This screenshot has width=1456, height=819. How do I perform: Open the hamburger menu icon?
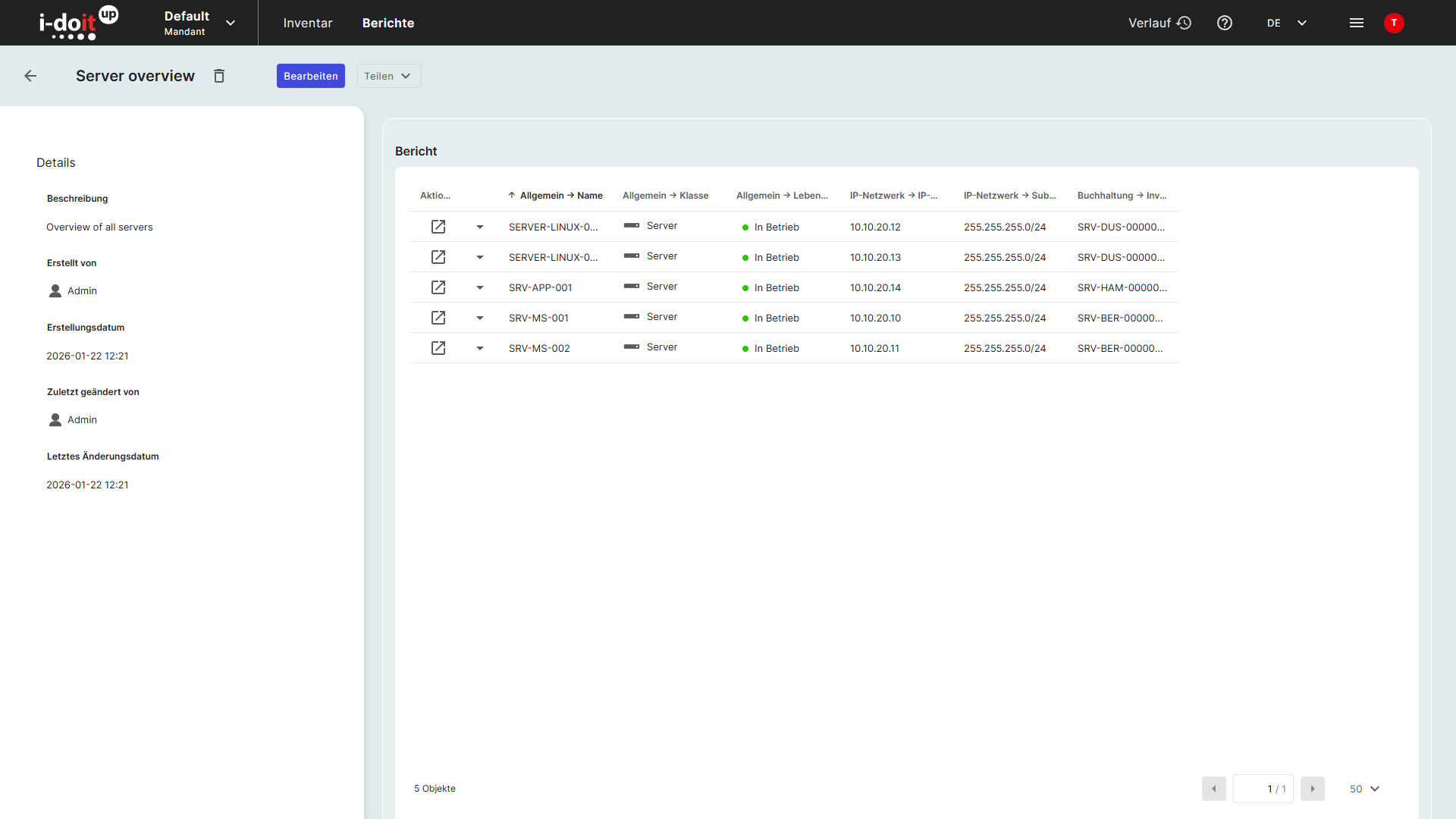tap(1357, 23)
